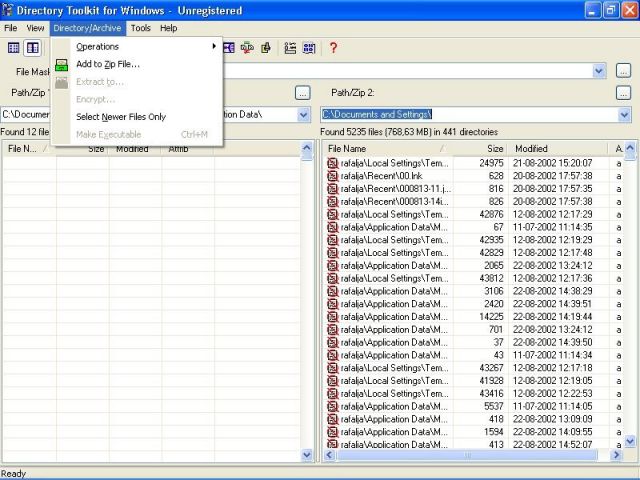This screenshot has height=480, width=640.
Task: Click the list options toolbar icon
Action: [290, 48]
